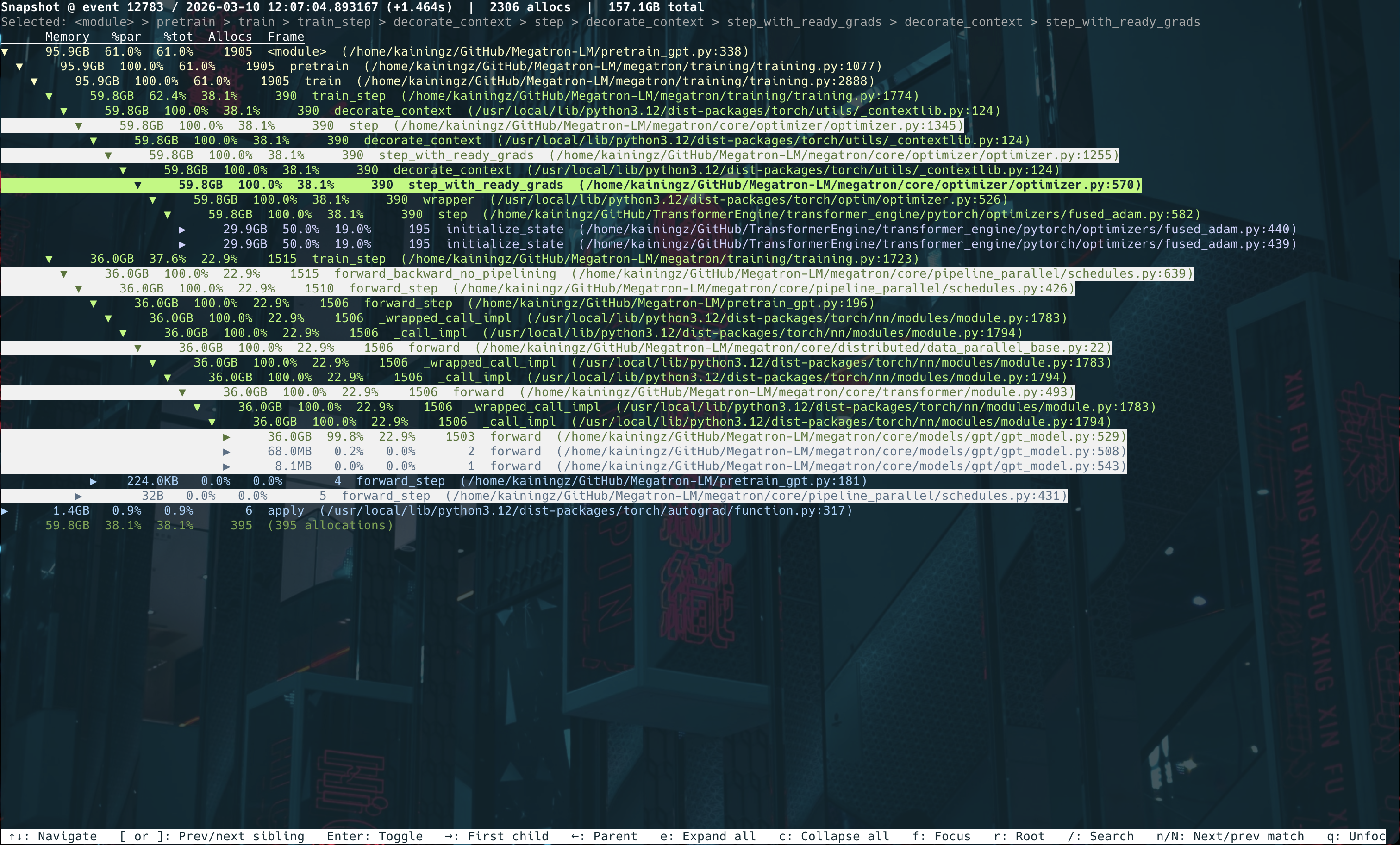The width and height of the screenshot is (1400, 845).
Task: Collapse forward_backward_no_pipelining schedules.py:639 arrow
Action: [63, 273]
